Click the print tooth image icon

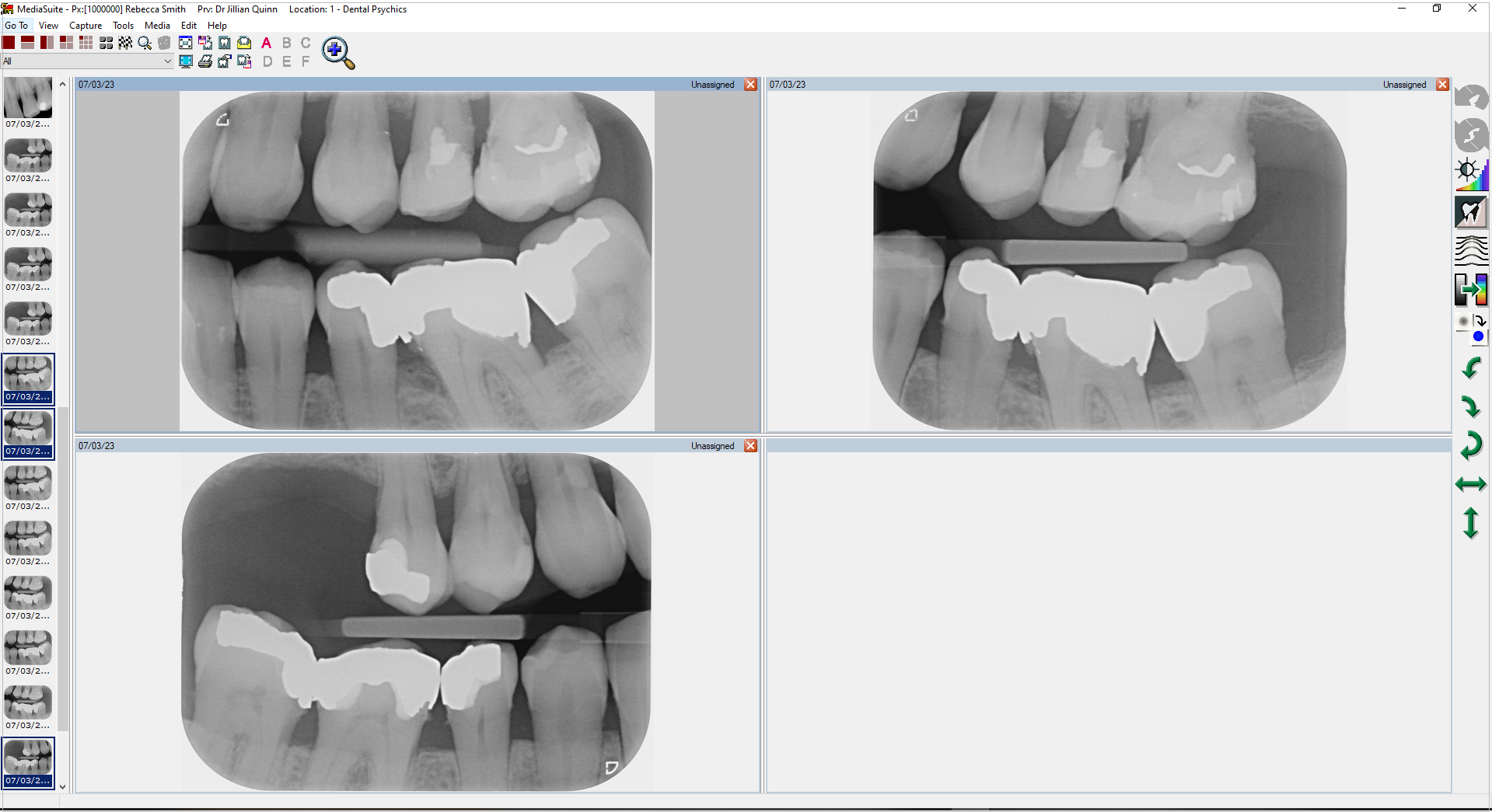(x=205, y=61)
